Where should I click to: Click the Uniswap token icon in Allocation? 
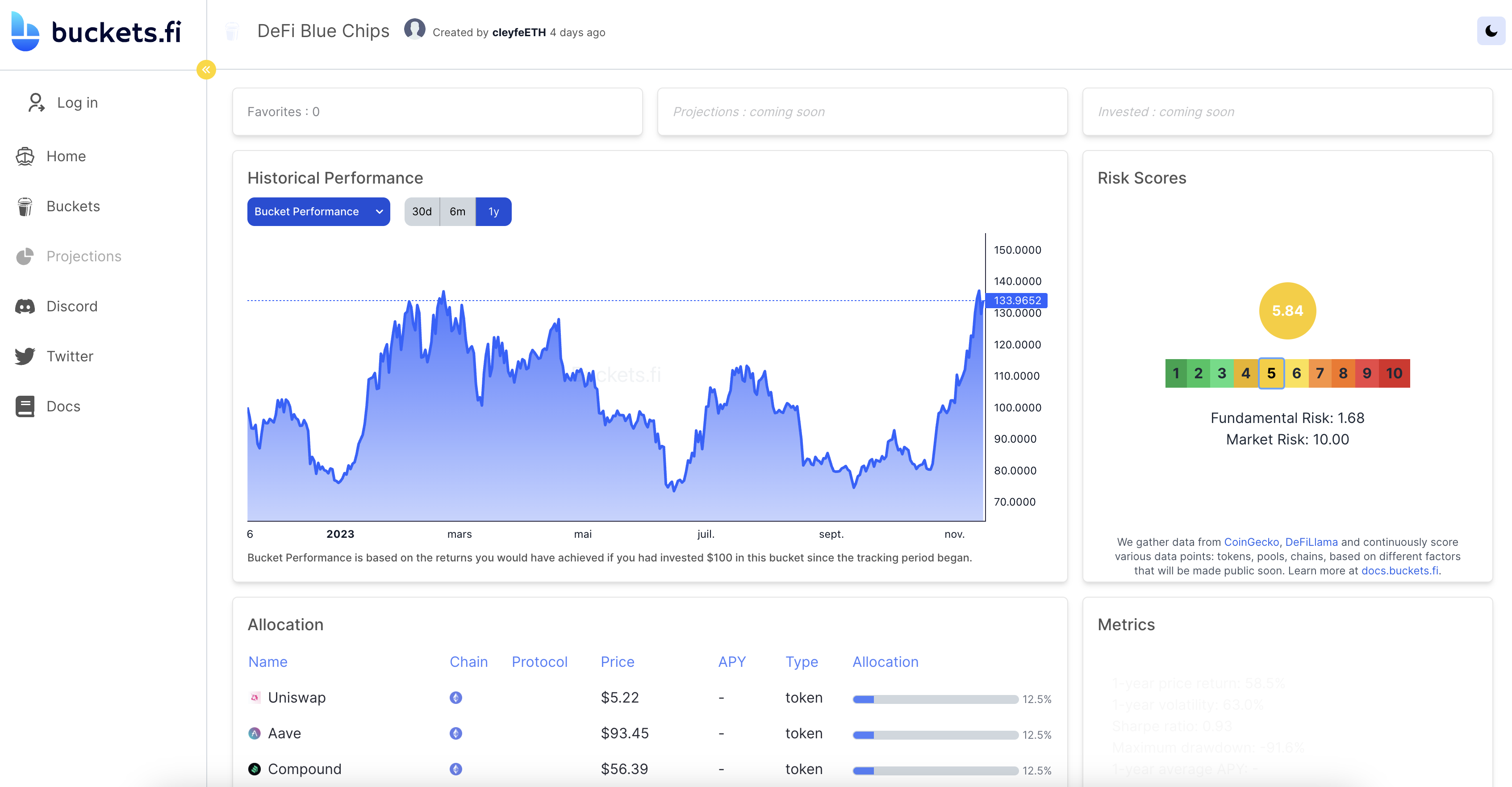click(255, 698)
